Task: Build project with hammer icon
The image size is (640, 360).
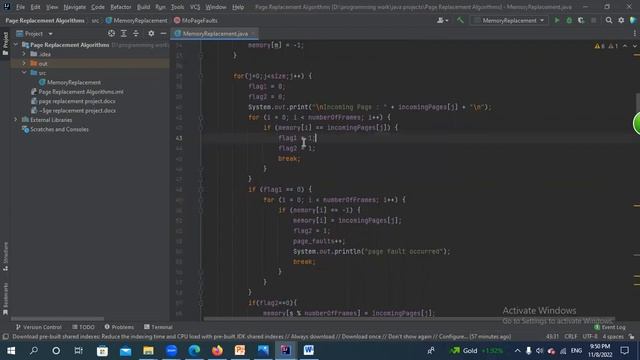Action: [460, 20]
